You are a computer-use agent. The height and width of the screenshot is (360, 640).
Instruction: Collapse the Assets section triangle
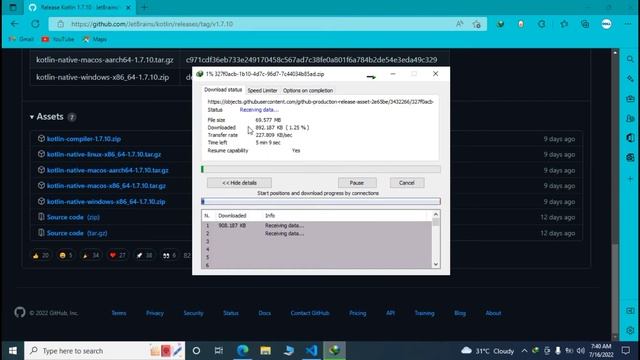[31, 117]
